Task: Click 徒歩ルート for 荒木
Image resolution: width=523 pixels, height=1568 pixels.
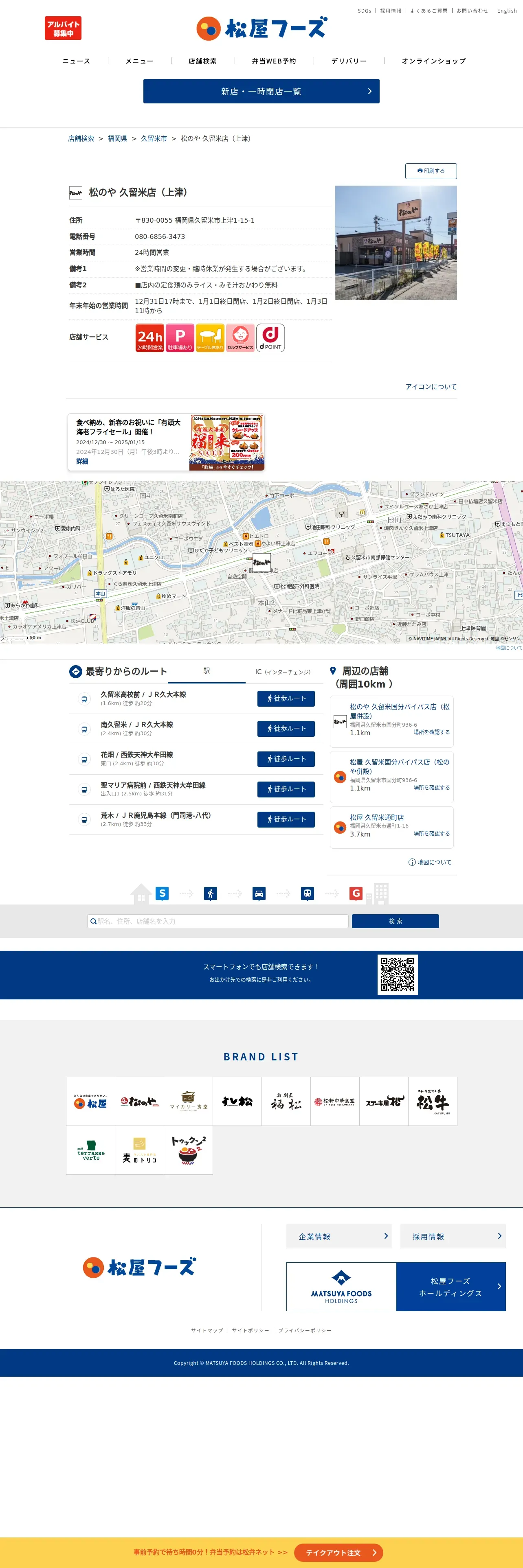Action: (286, 819)
